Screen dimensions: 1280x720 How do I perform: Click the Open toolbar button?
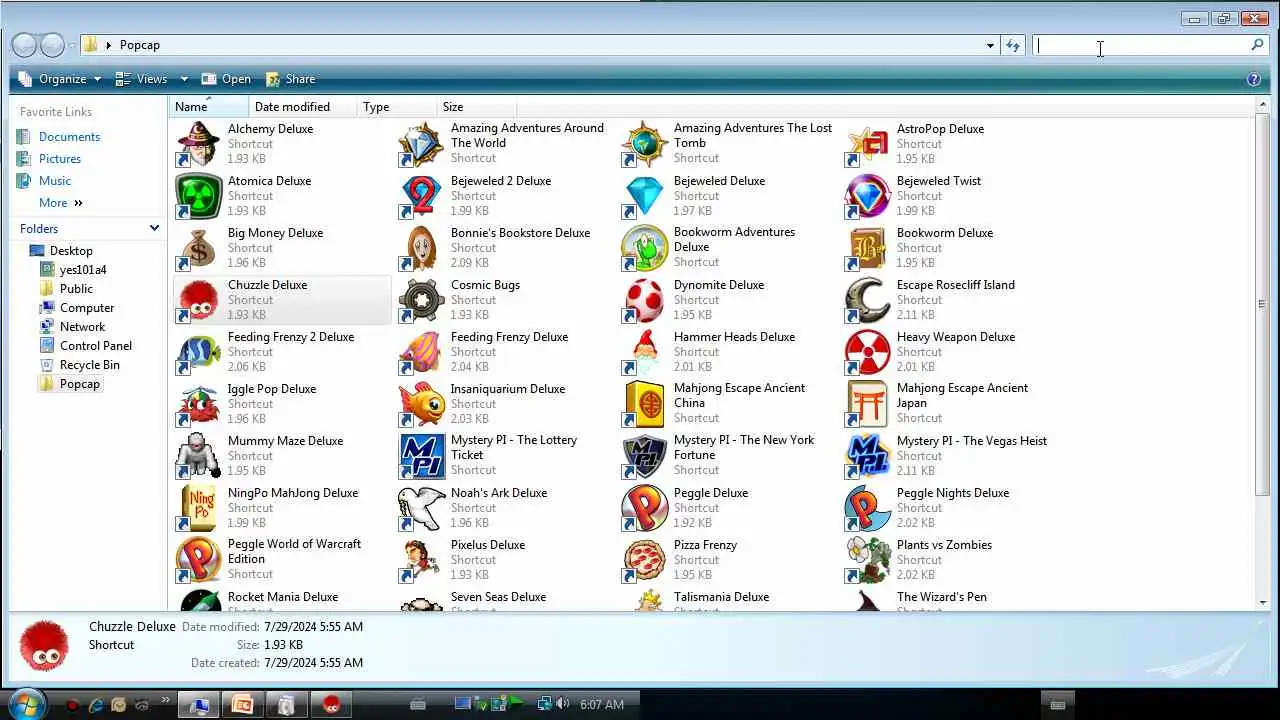pos(226,79)
